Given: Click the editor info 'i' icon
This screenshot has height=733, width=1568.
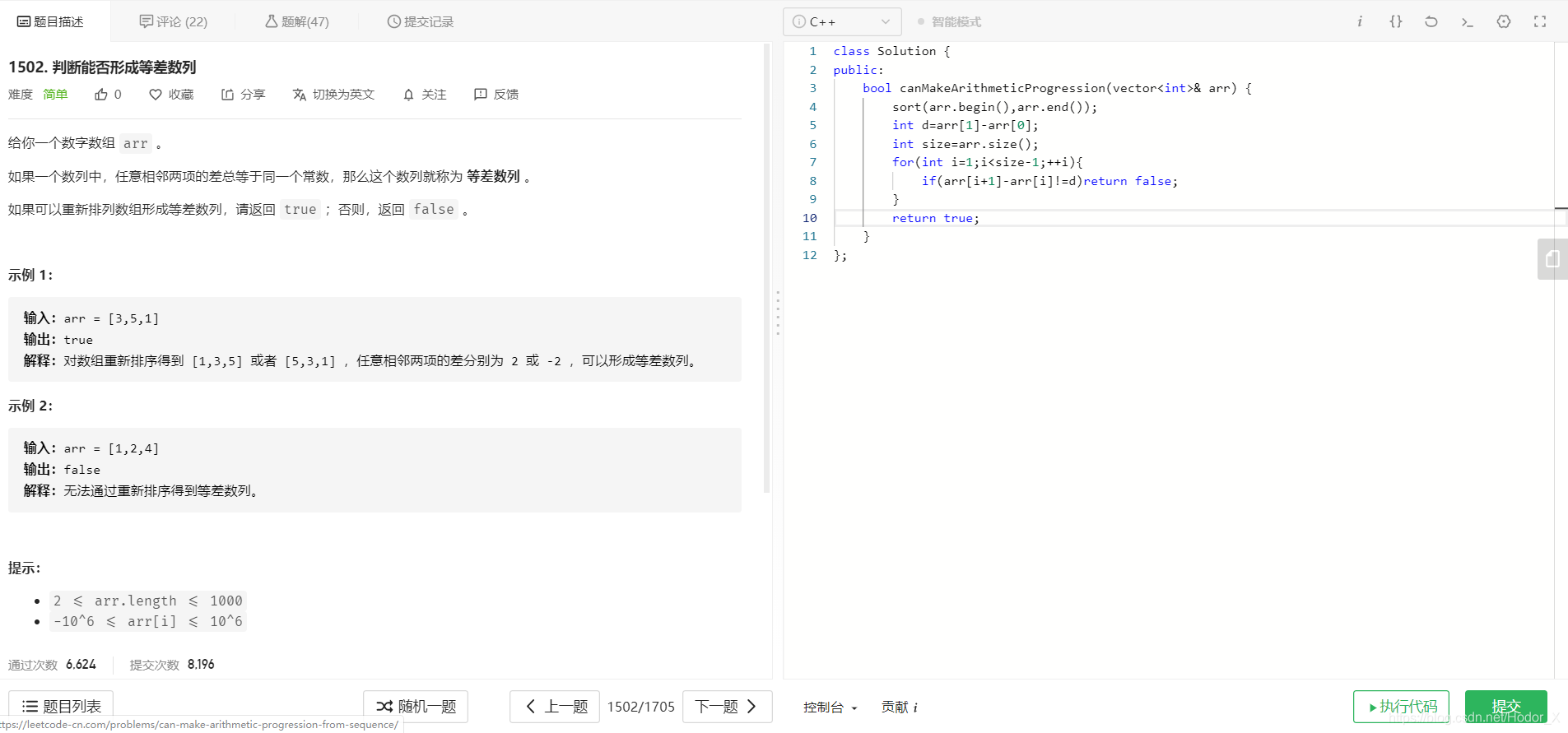Looking at the screenshot, I should tap(1360, 21).
